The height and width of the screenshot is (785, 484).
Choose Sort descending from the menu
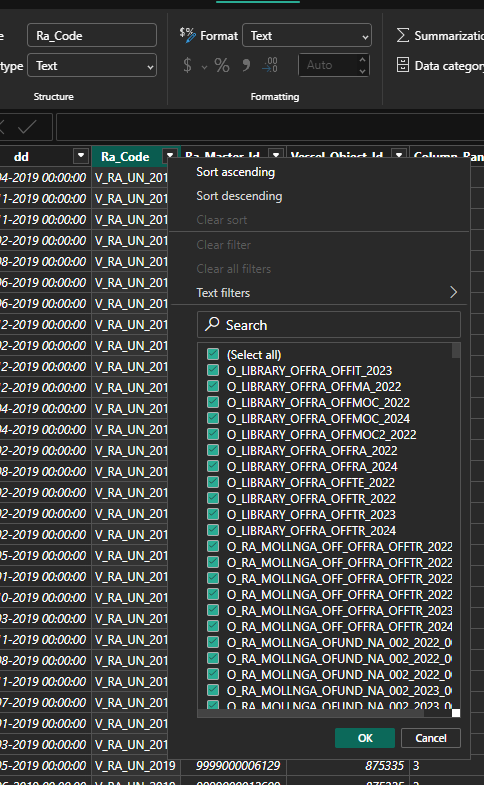point(239,196)
